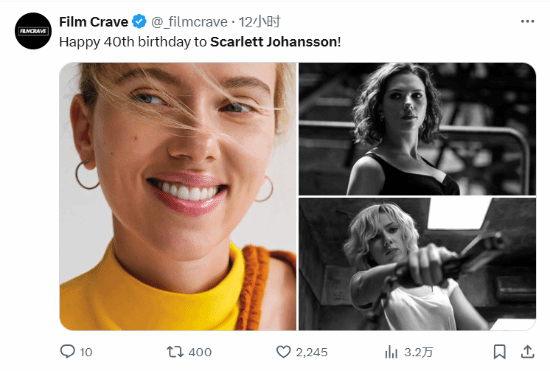Open the bottom-right photo aiming a gun
The height and width of the screenshot is (371, 550).
[x=417, y=264]
